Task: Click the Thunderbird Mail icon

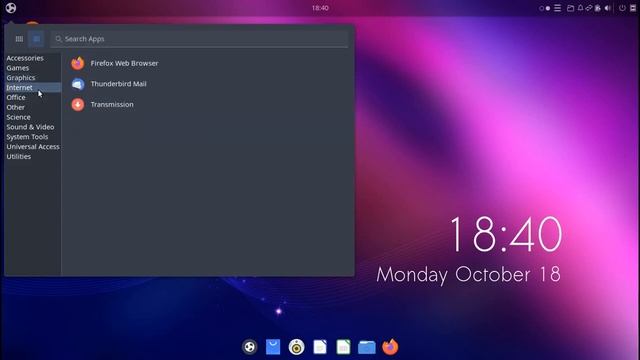Action: pos(78,84)
